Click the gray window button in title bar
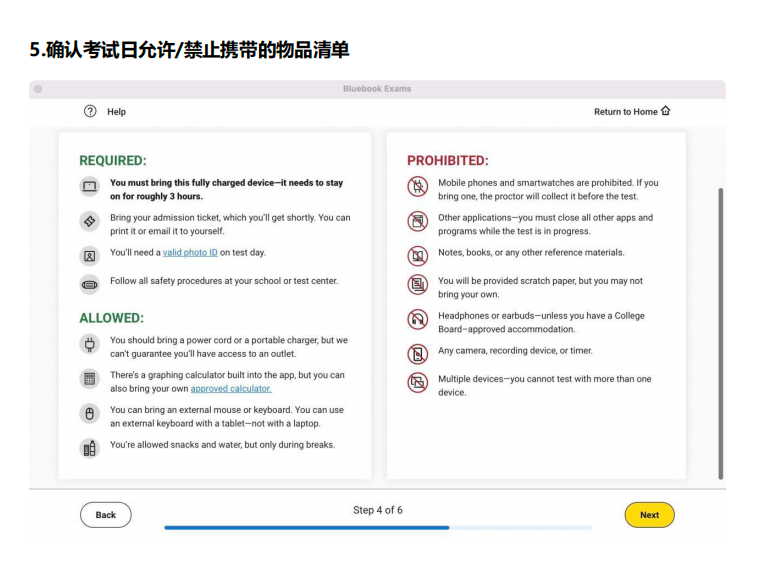Image resolution: width=784 pixels, height=576 pixels. (x=38, y=89)
